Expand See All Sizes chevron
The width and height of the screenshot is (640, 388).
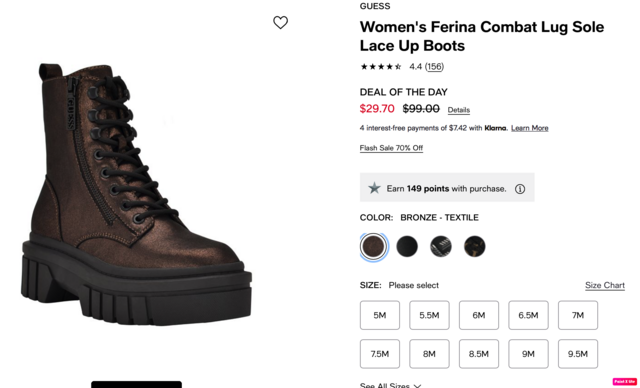[391, 385]
